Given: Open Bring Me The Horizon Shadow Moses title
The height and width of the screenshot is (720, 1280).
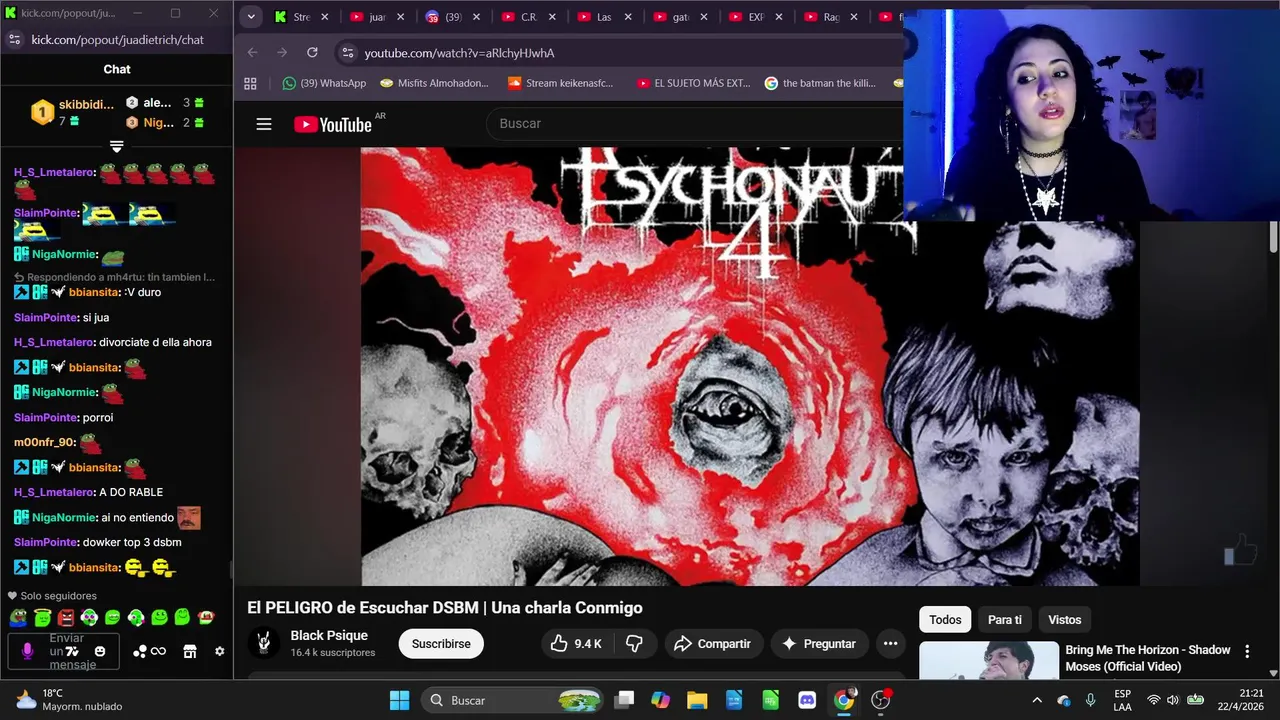Looking at the screenshot, I should (x=1148, y=658).
